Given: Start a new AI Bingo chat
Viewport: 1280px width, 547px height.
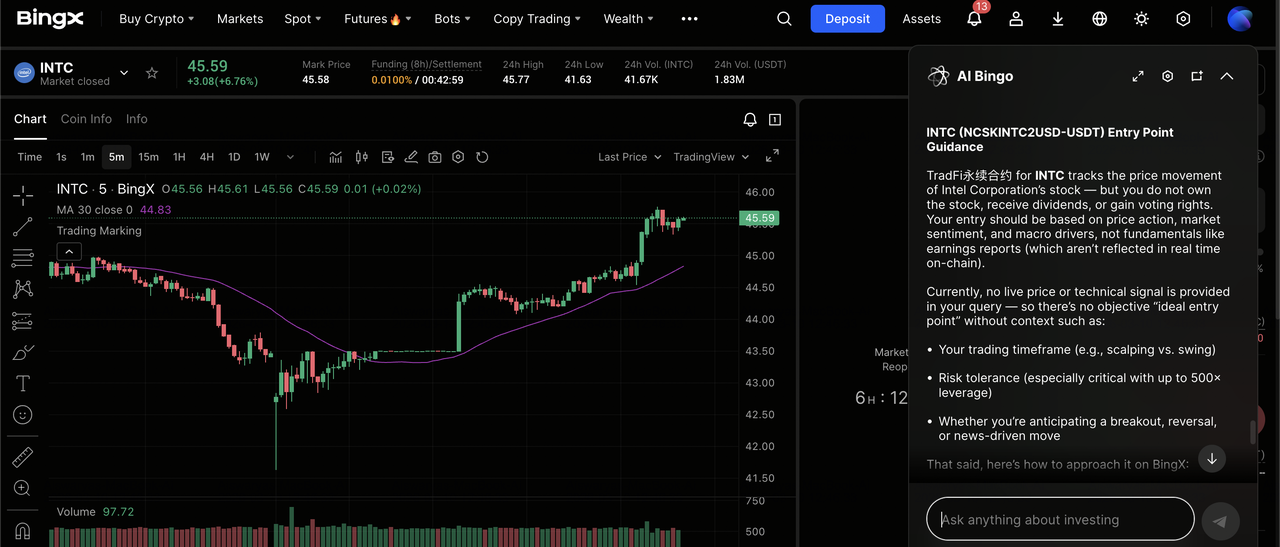Looking at the screenshot, I should (1197, 76).
